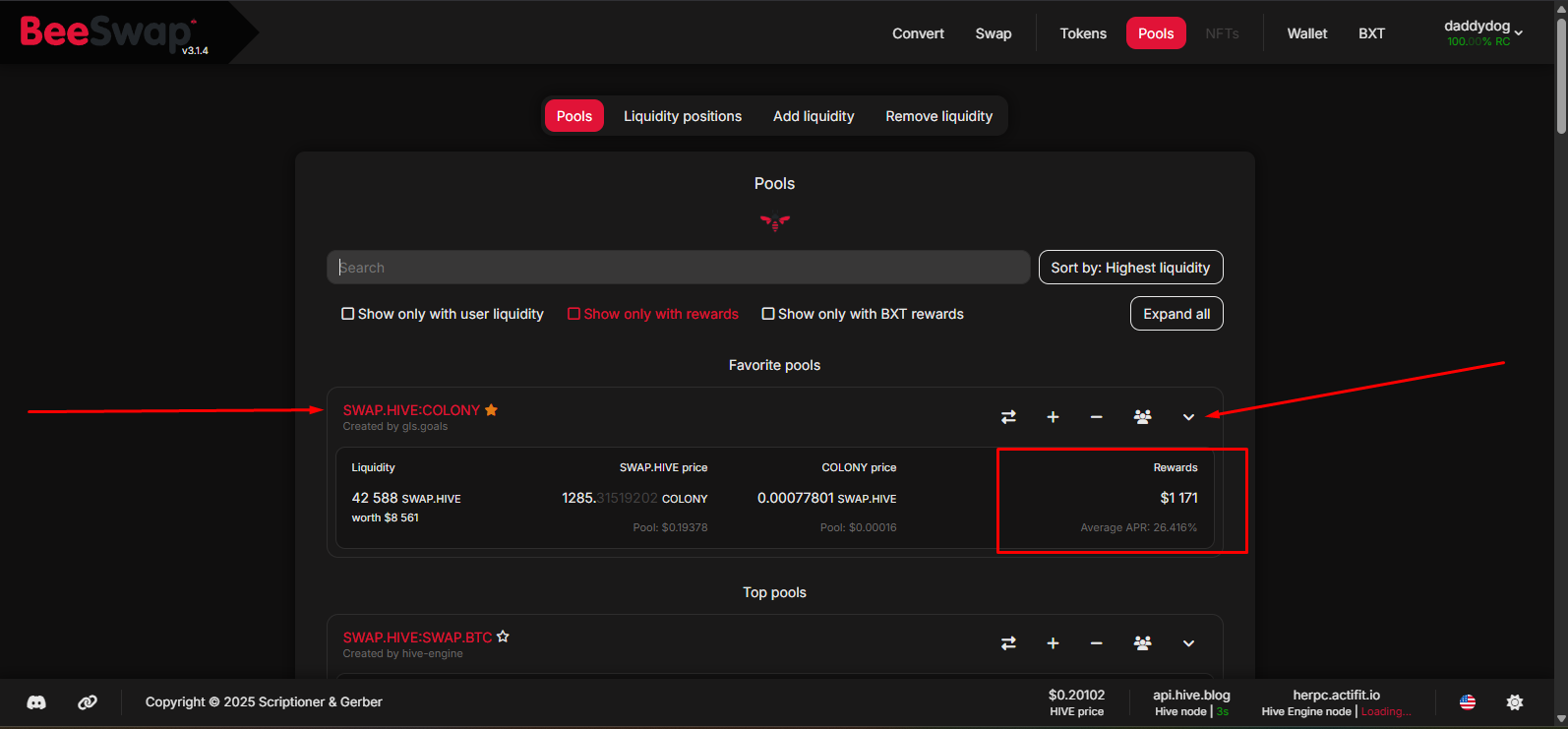1568x729 pixels.
Task: Click Copyright © 2025 Scriptioner & Gerber text
Action: coord(264,702)
